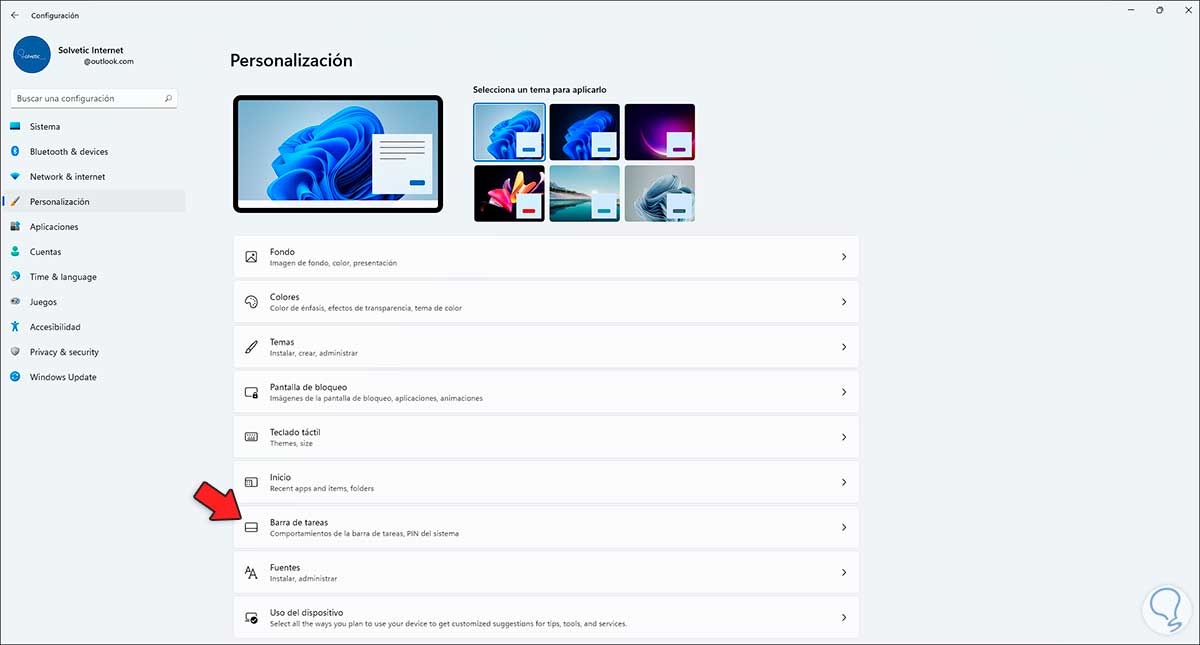Apply the gray swirl theme
The height and width of the screenshot is (645, 1200).
pos(660,193)
